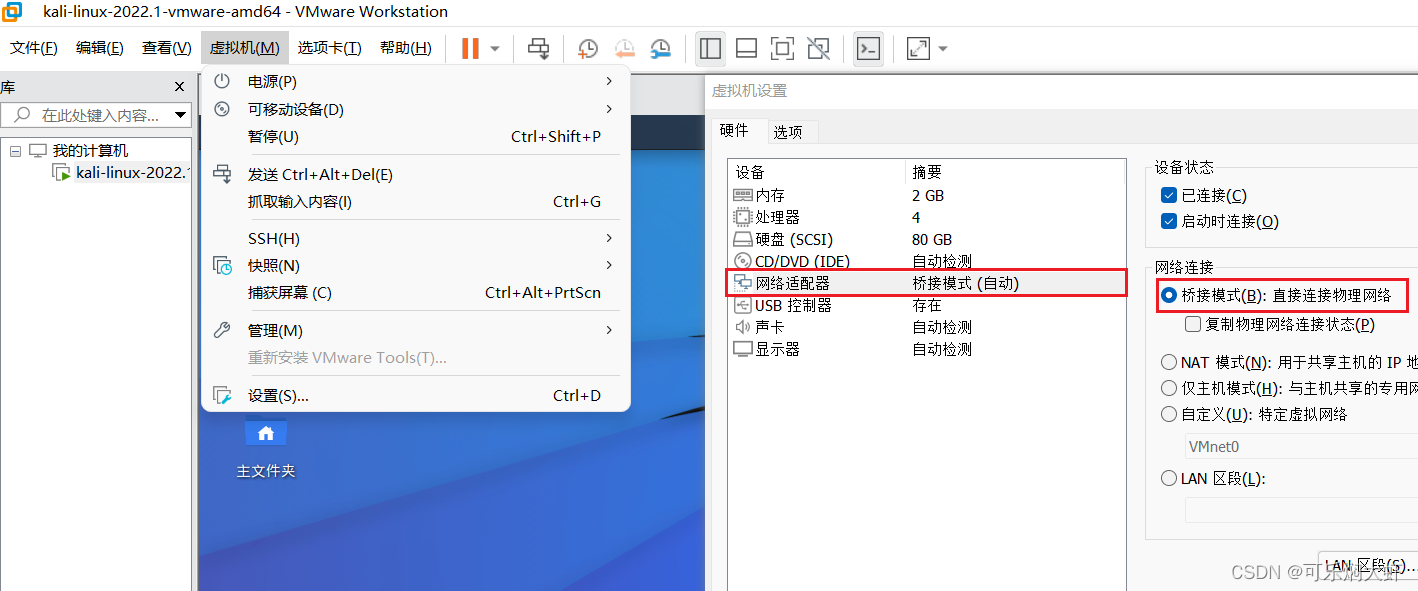Click the snapshot icon beside 快照(N)
The image size is (1418, 591).
click(223, 265)
